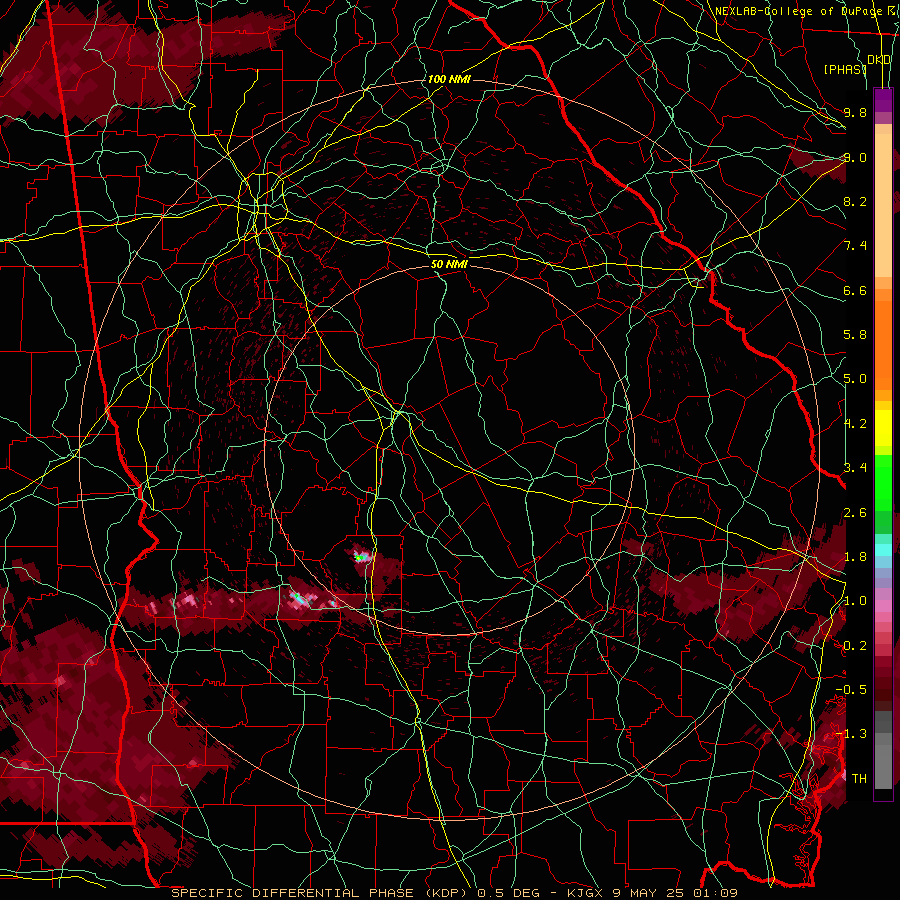900x900 pixels.
Task: Click the TH threshold label on scale
Action: pyautogui.click(x=859, y=779)
